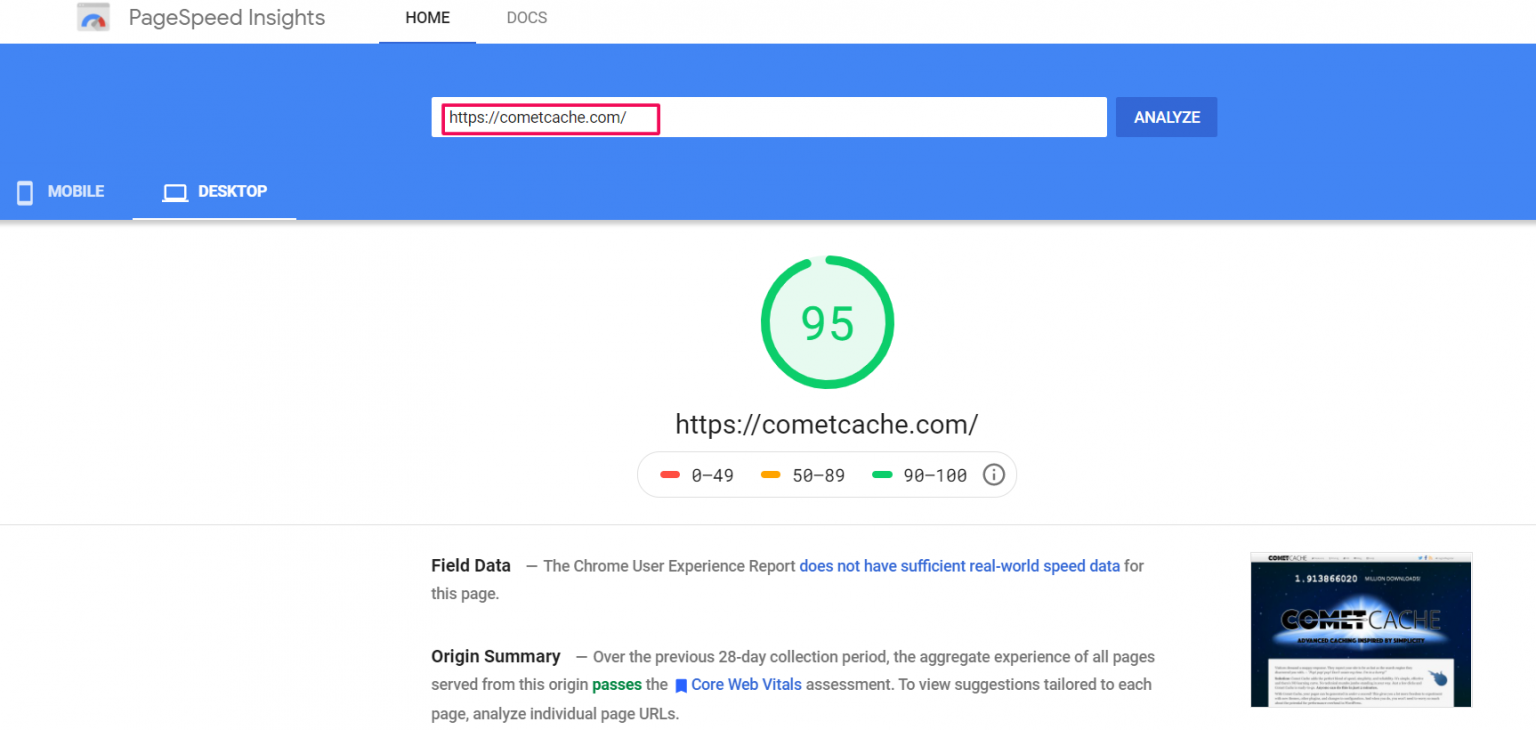Click the green 90-100 score indicator icon

point(881,475)
